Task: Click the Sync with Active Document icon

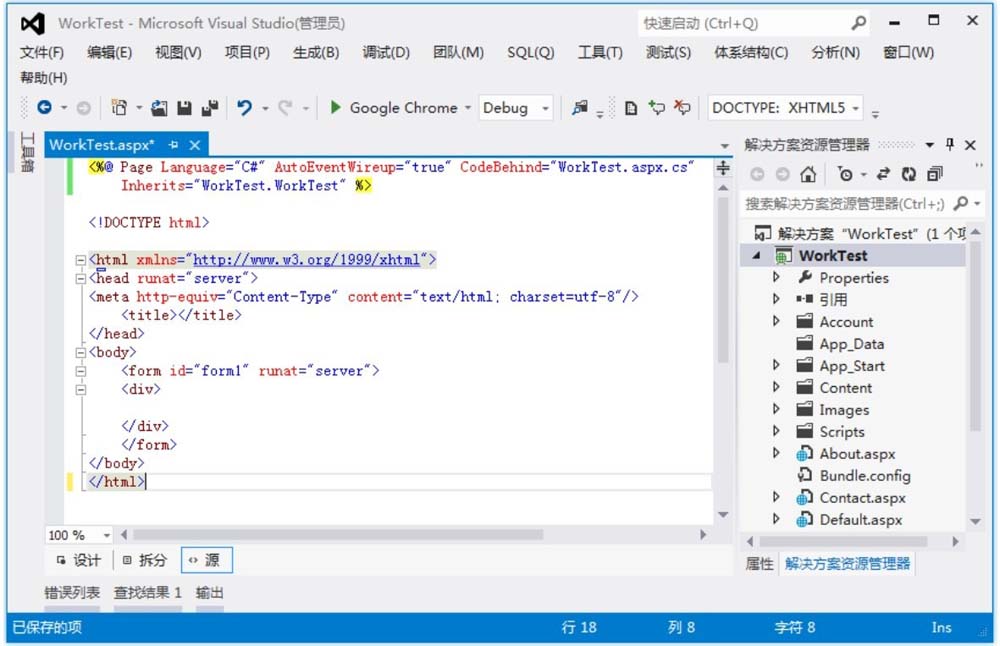Action: pos(883,174)
